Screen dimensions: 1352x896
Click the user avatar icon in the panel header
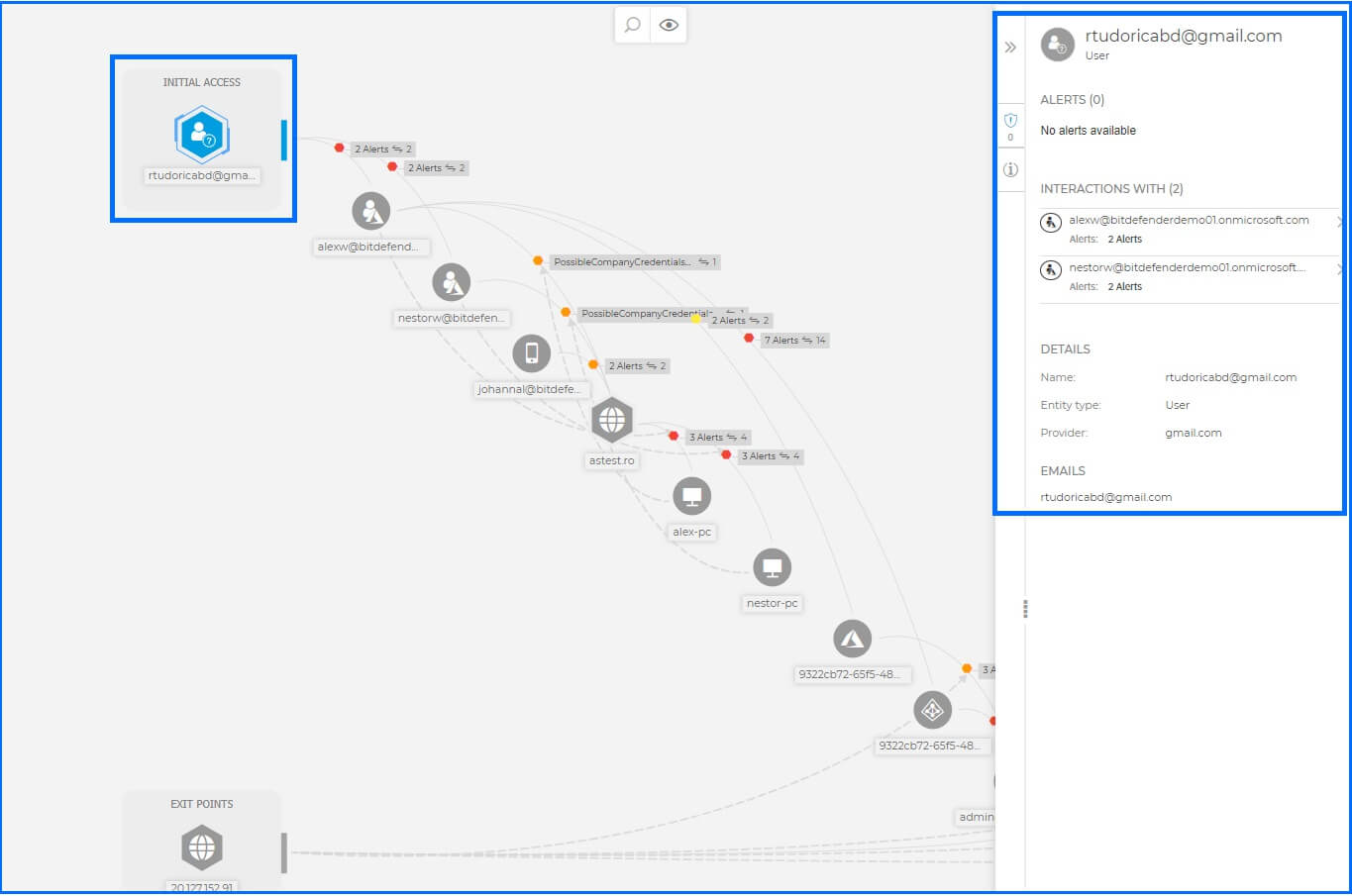click(x=1058, y=45)
